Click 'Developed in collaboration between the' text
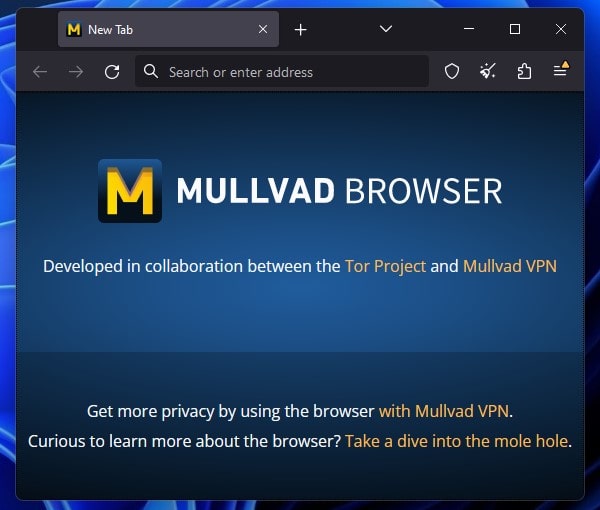Viewport: 600px width, 510px height. point(192,266)
